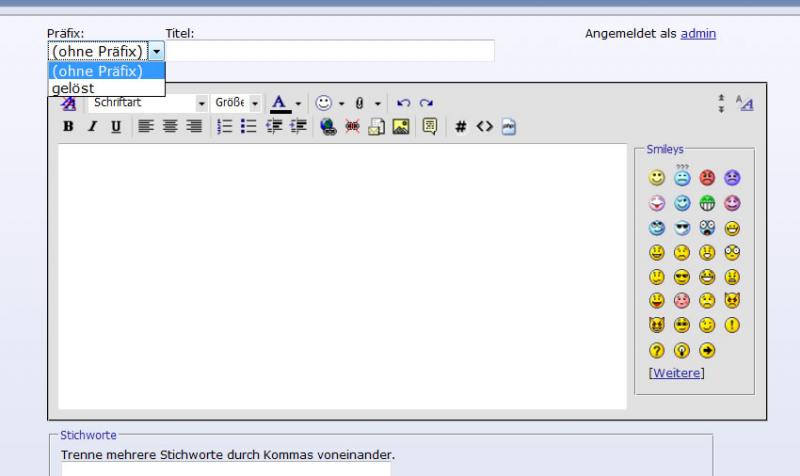Toggle italic text formatting
Image resolution: width=800 pixels, height=476 pixels.
[x=92, y=127]
